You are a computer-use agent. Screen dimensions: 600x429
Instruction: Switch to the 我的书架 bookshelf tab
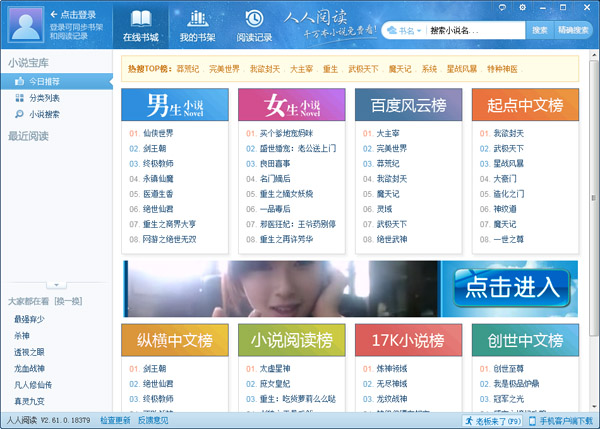point(197,24)
